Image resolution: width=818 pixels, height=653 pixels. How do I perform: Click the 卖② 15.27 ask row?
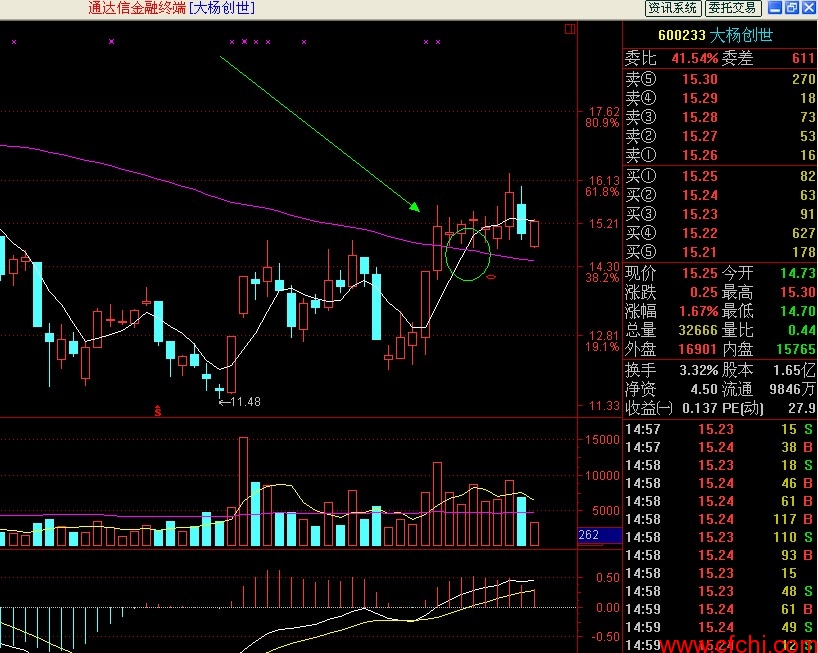720,136
